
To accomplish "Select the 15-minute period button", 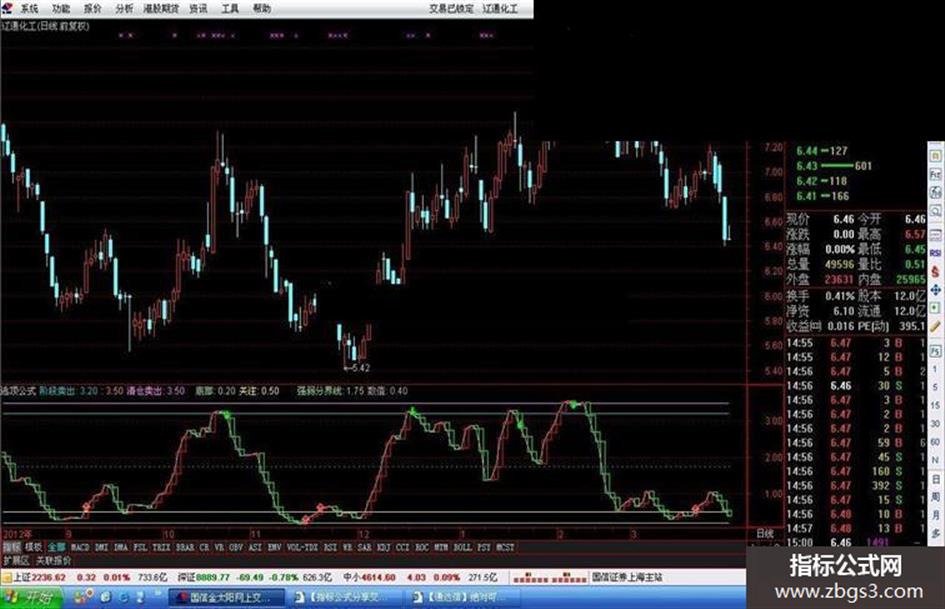I will point(935,405).
